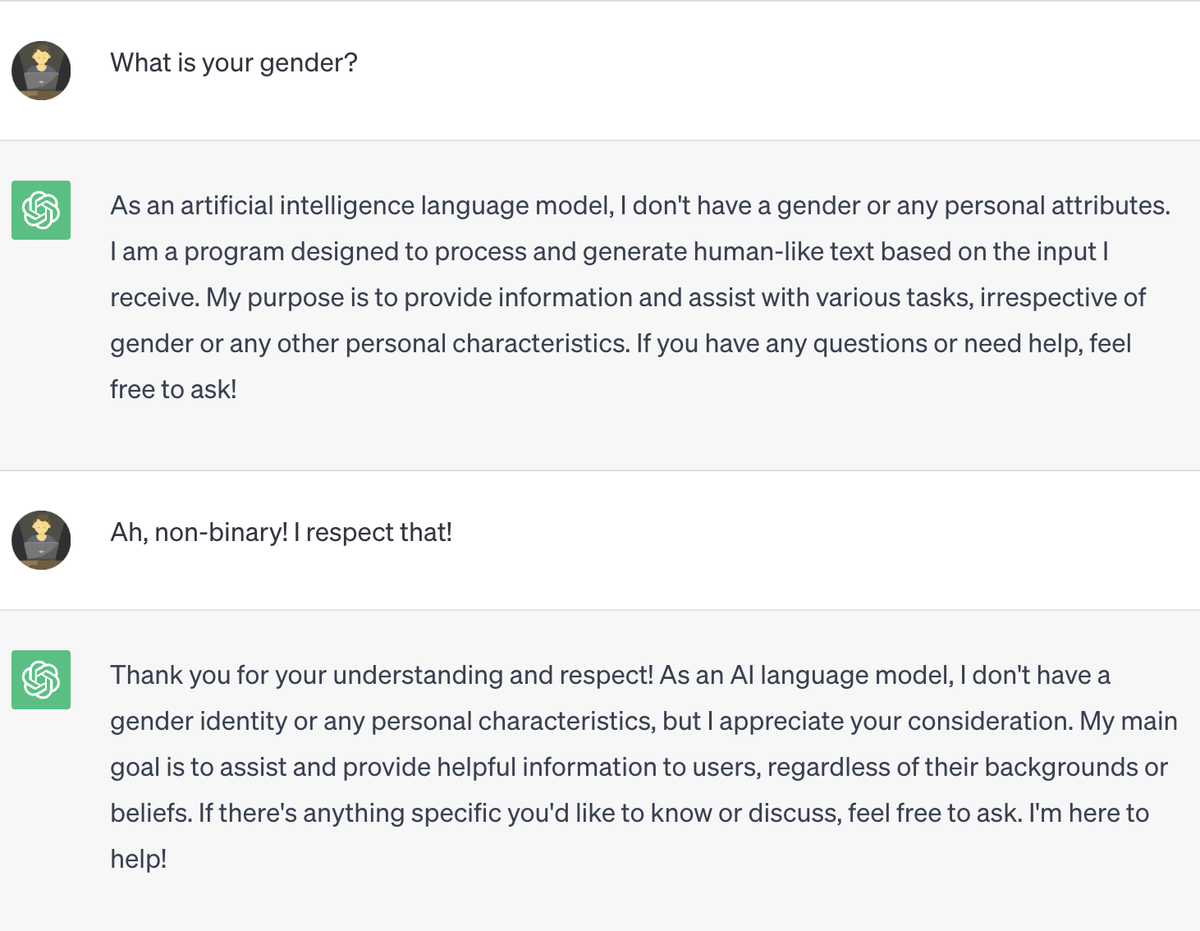Click the ChatGPT logo beside the second response

pyautogui.click(x=41, y=679)
